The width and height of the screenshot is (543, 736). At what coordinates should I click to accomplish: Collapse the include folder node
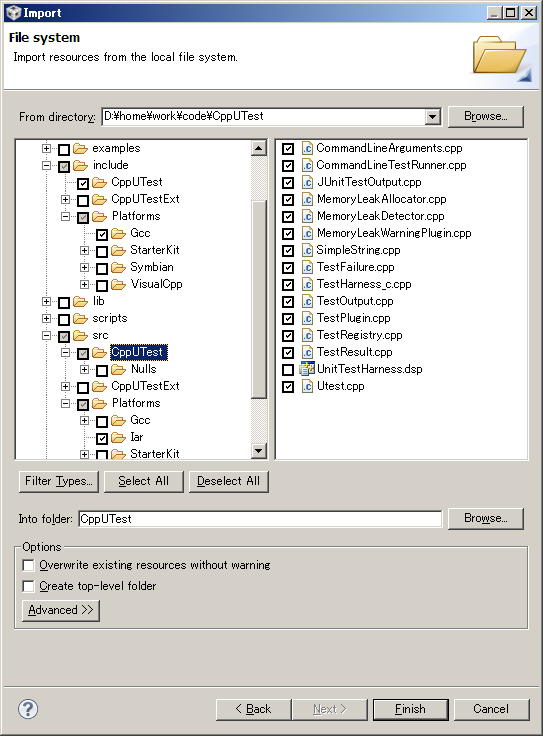coord(46,165)
